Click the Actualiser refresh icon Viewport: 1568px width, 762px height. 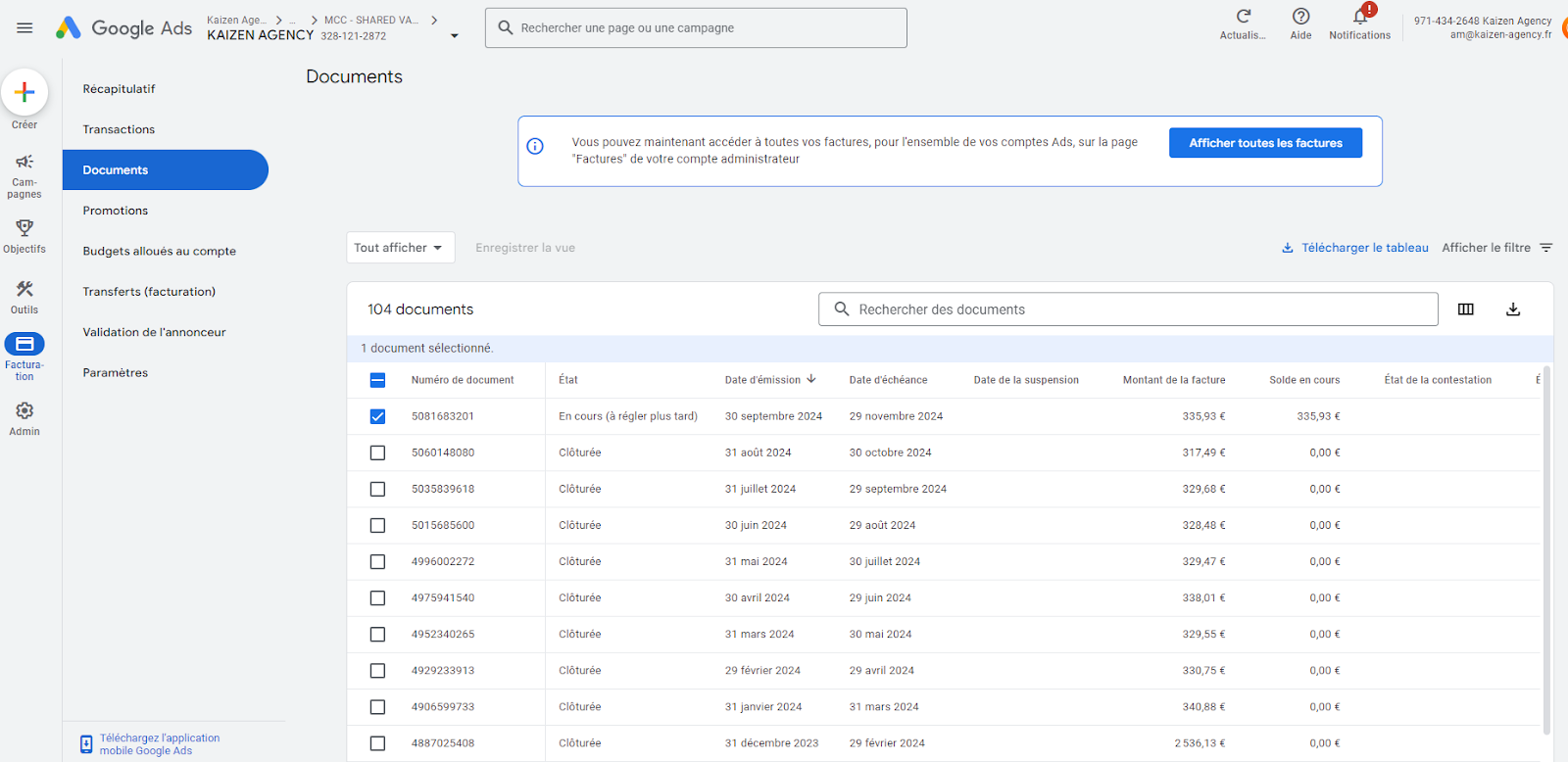(1244, 16)
